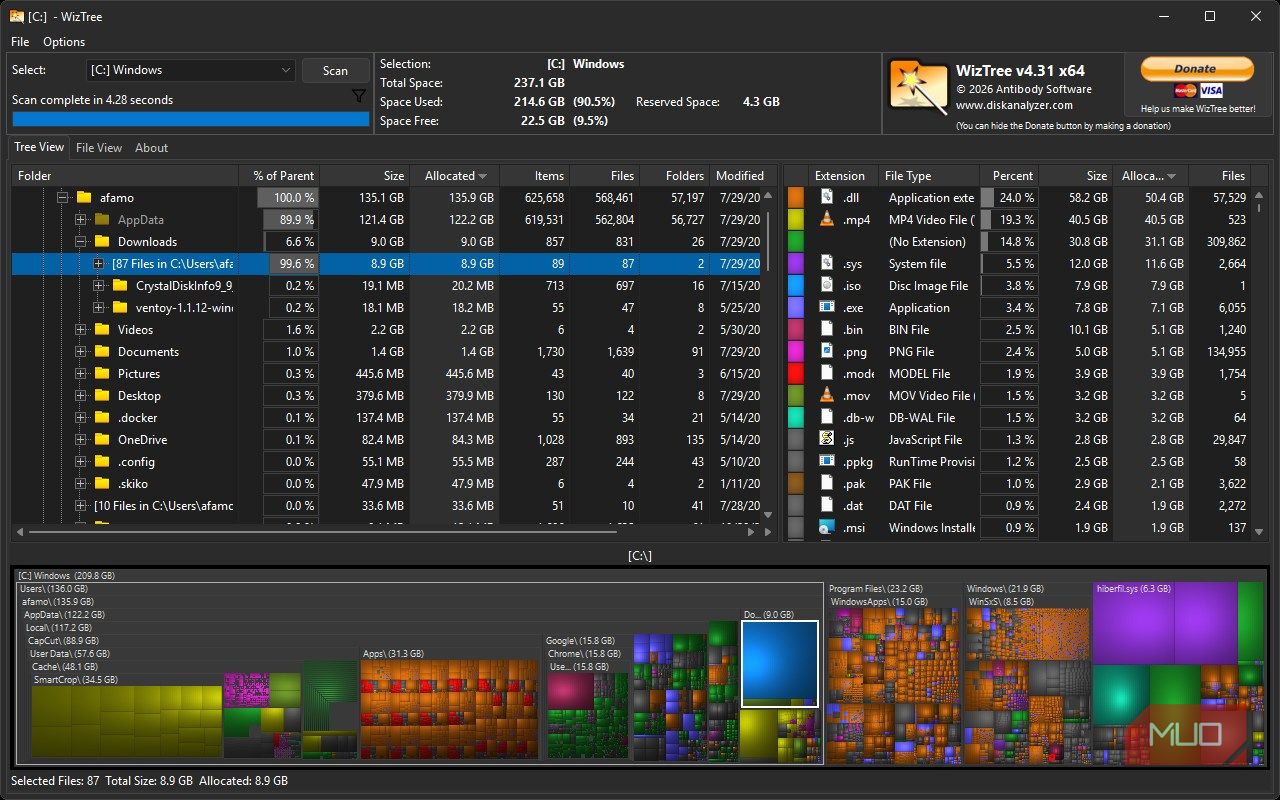Expand the 87 Files group node
This screenshot has width=1280, height=800.
(98, 264)
